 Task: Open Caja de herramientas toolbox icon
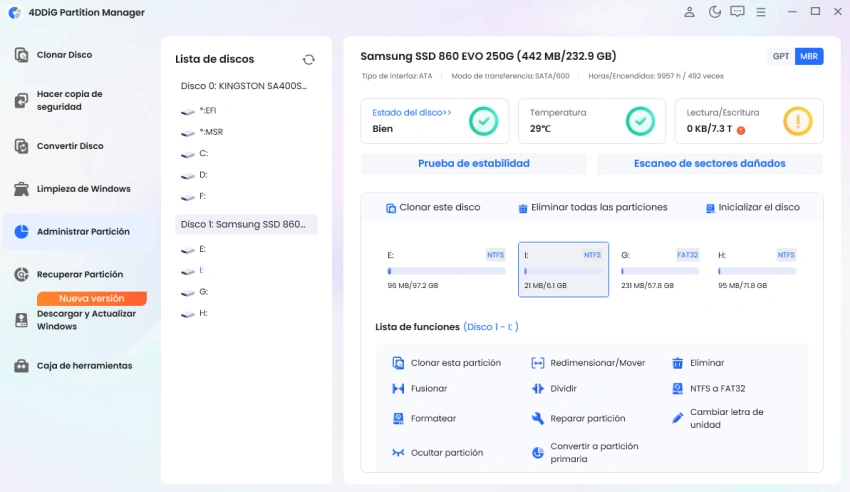pos(21,366)
